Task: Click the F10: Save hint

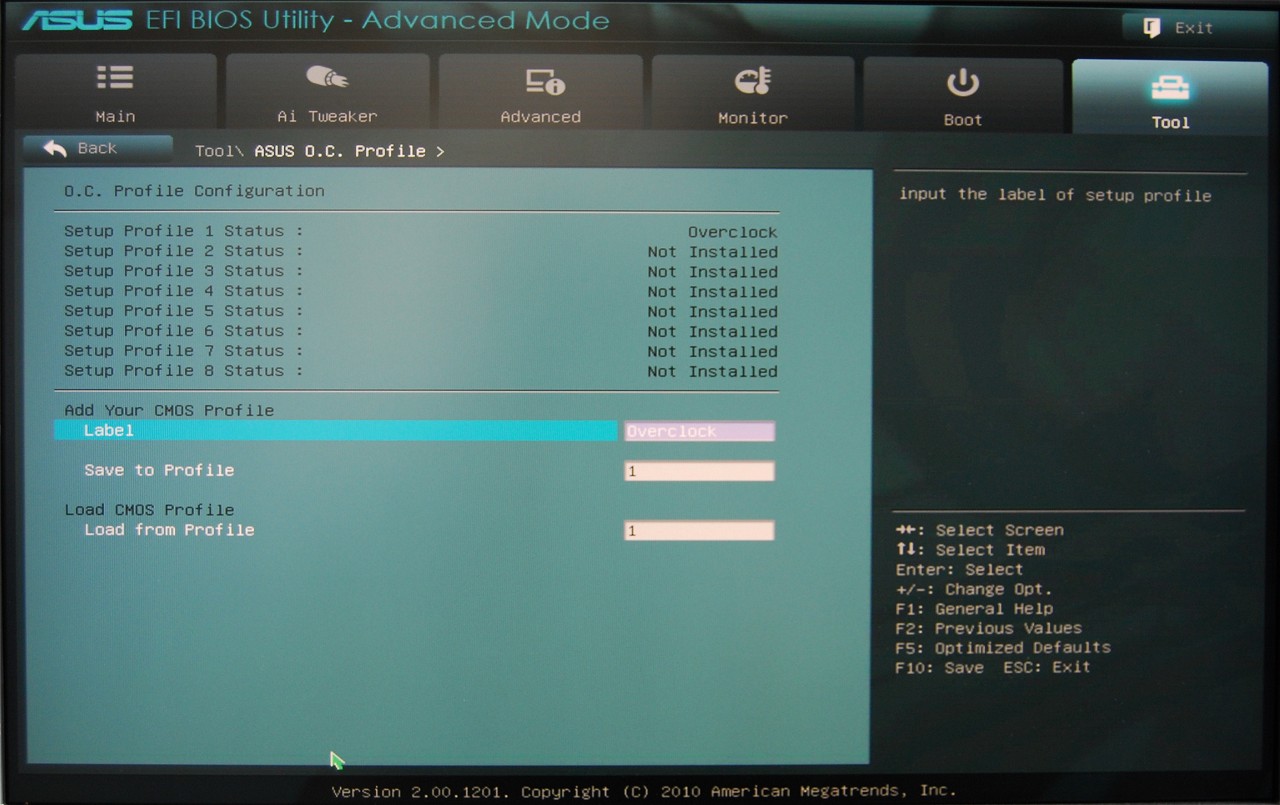Action: [x=940, y=668]
